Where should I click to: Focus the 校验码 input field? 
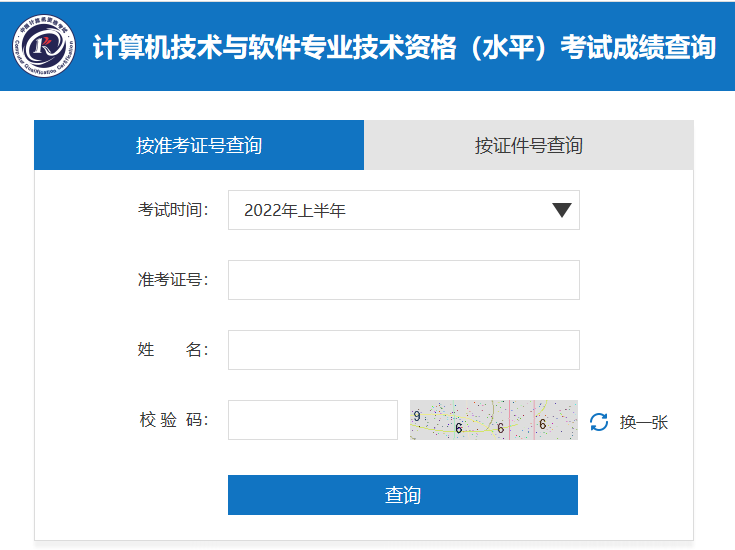pyautogui.click(x=312, y=420)
